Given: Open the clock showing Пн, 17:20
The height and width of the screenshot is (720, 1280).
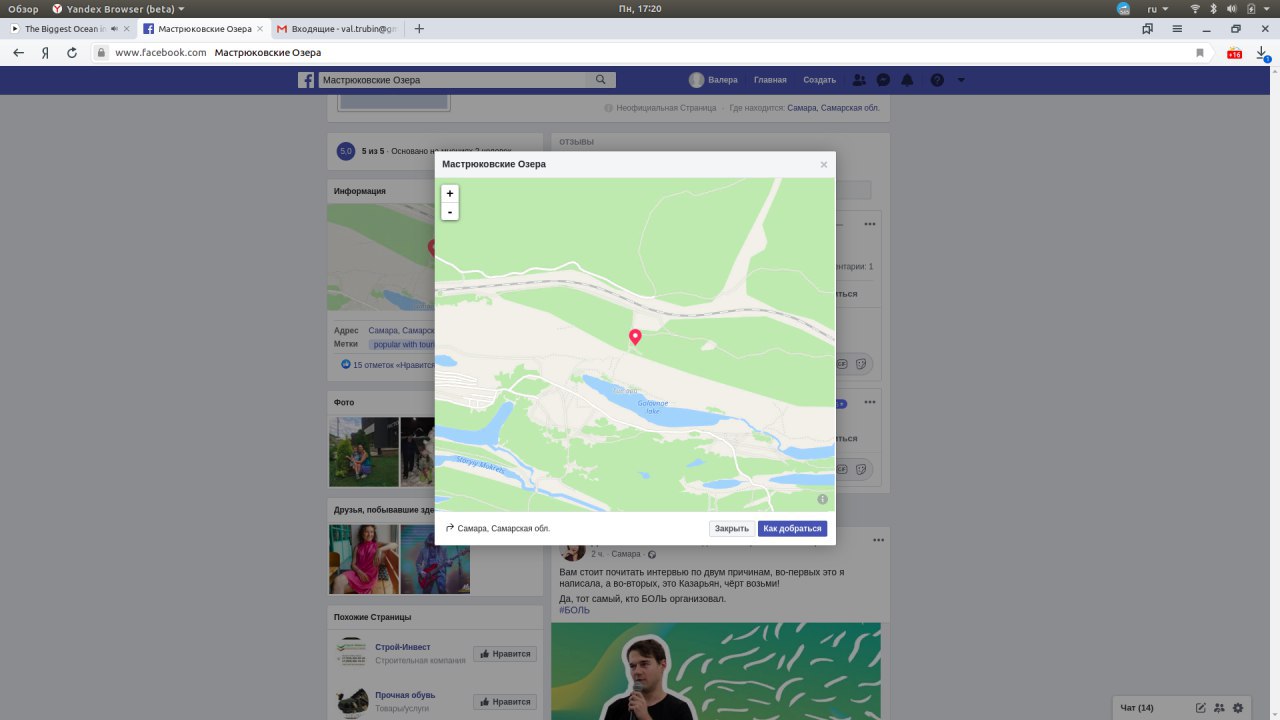Looking at the screenshot, I should (x=640, y=8).
